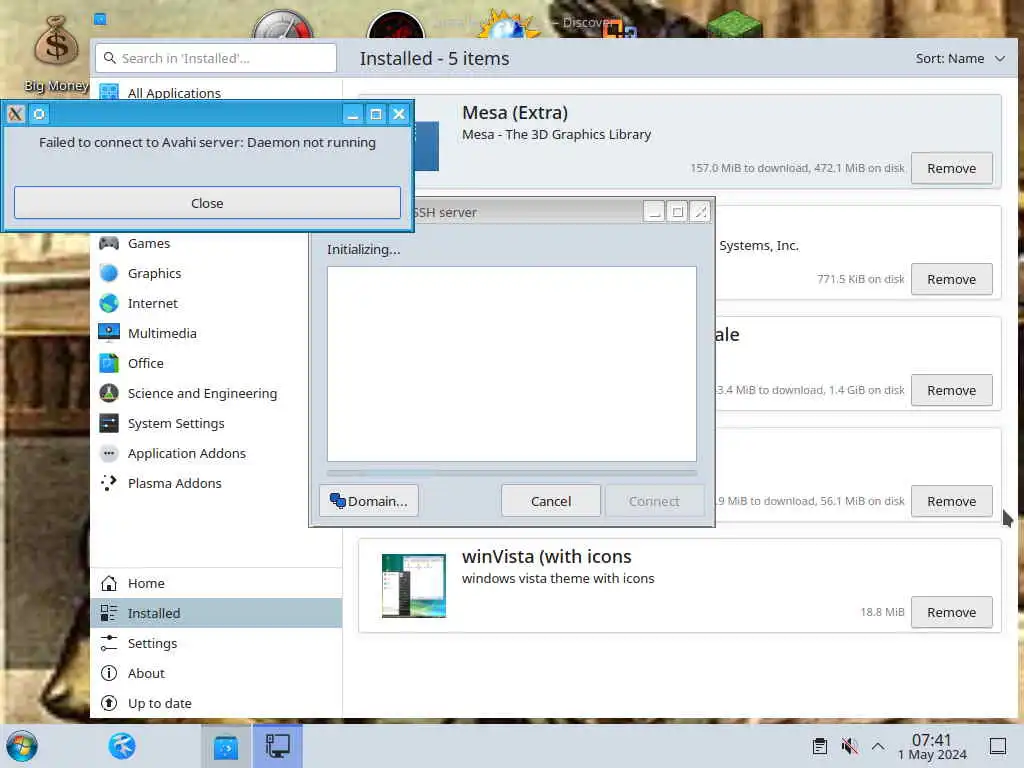Open the Start menu orb

tap(22, 746)
